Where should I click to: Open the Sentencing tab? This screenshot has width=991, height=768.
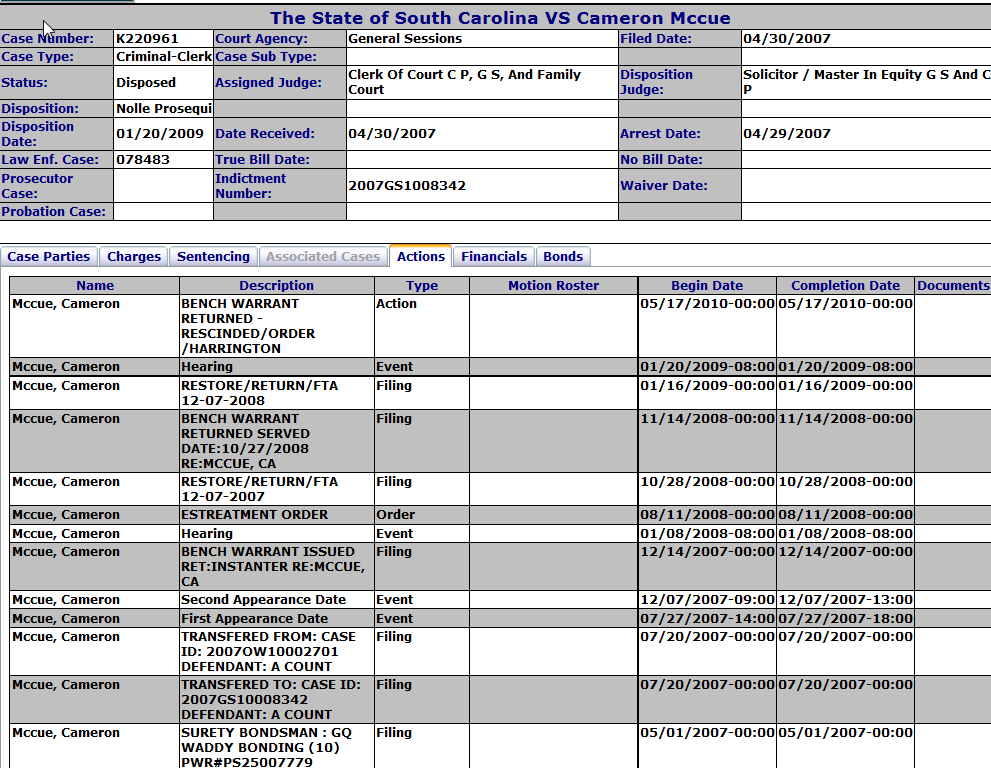click(214, 256)
